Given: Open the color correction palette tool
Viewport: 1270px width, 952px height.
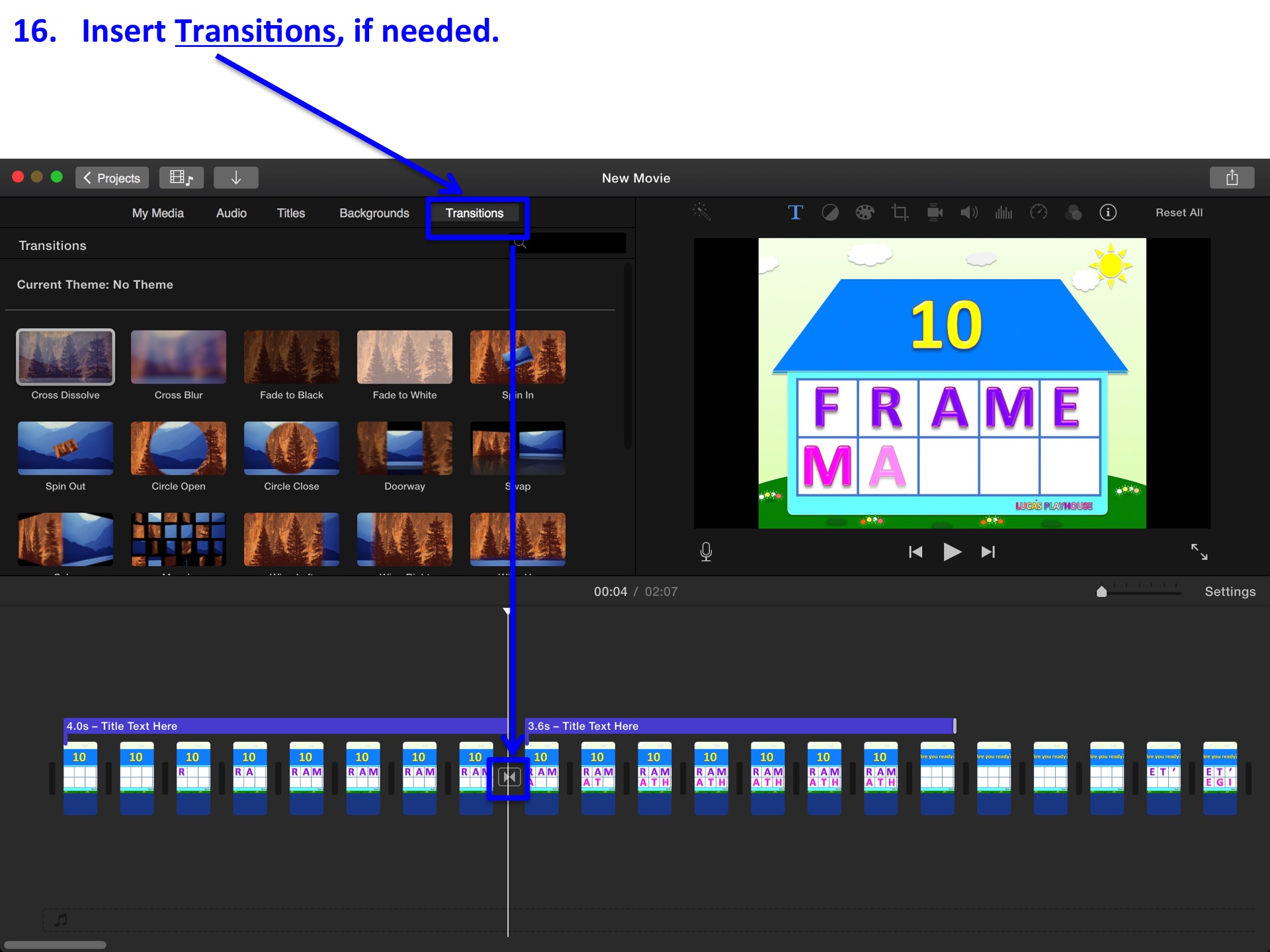Looking at the screenshot, I should coord(865,212).
